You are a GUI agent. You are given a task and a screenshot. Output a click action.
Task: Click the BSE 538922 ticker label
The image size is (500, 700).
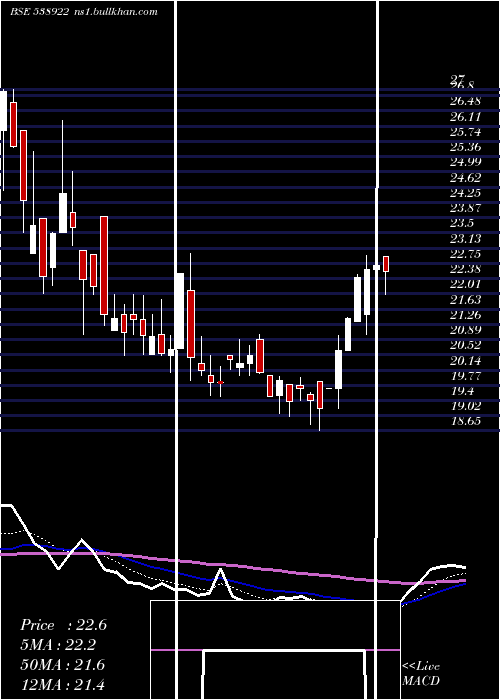[x=39, y=12]
